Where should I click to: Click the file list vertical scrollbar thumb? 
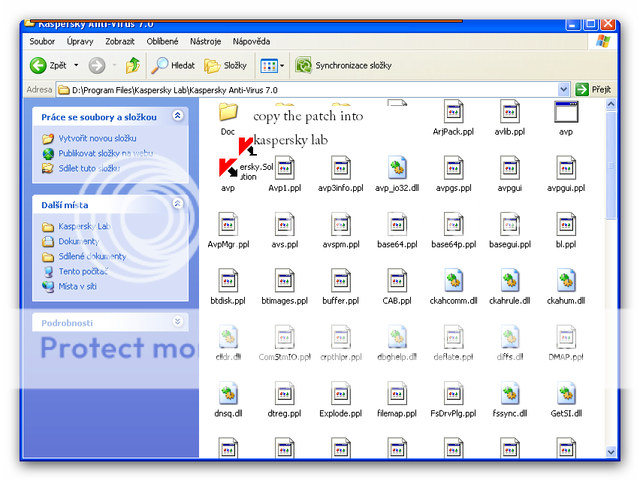pos(611,165)
